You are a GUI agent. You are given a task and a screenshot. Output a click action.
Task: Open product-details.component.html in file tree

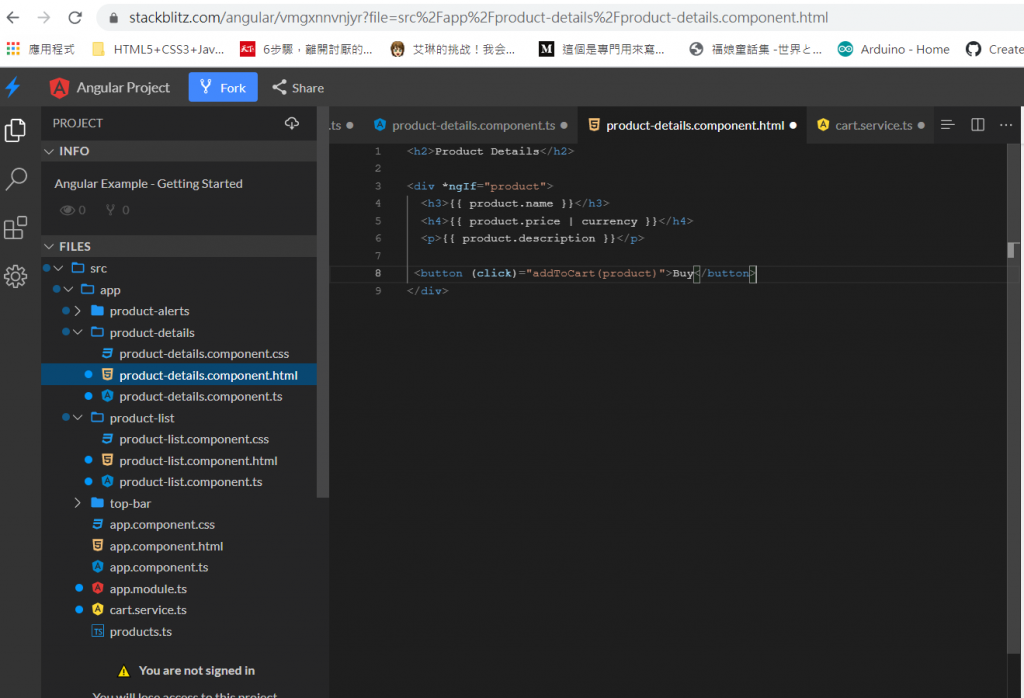[x=179, y=375]
